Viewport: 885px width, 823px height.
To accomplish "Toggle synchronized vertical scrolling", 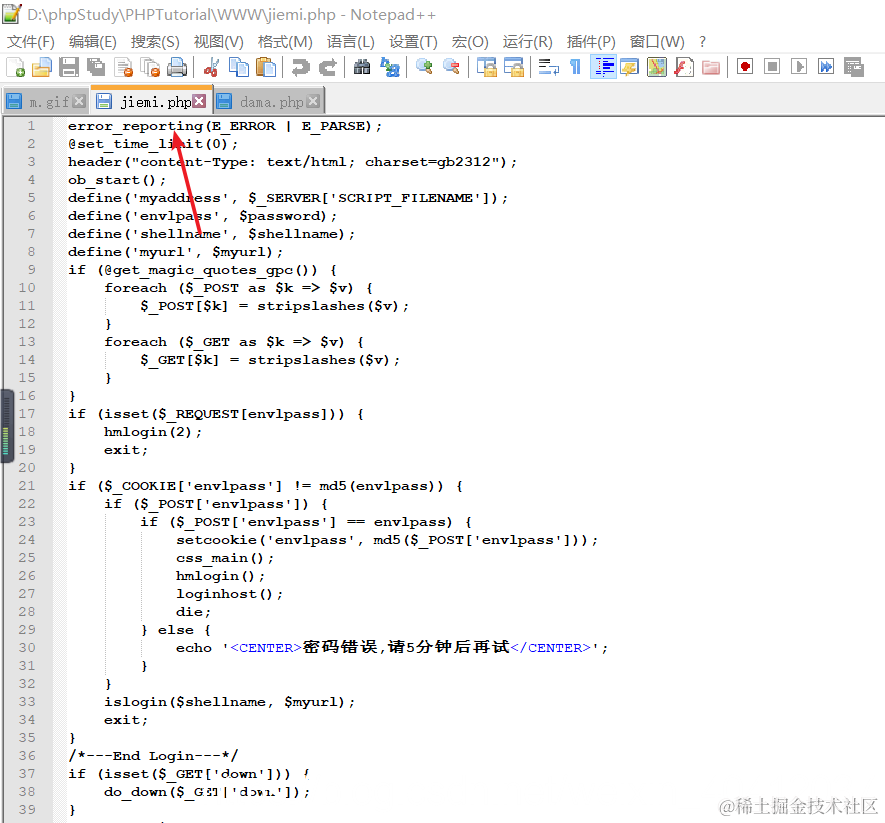I will tap(486, 67).
